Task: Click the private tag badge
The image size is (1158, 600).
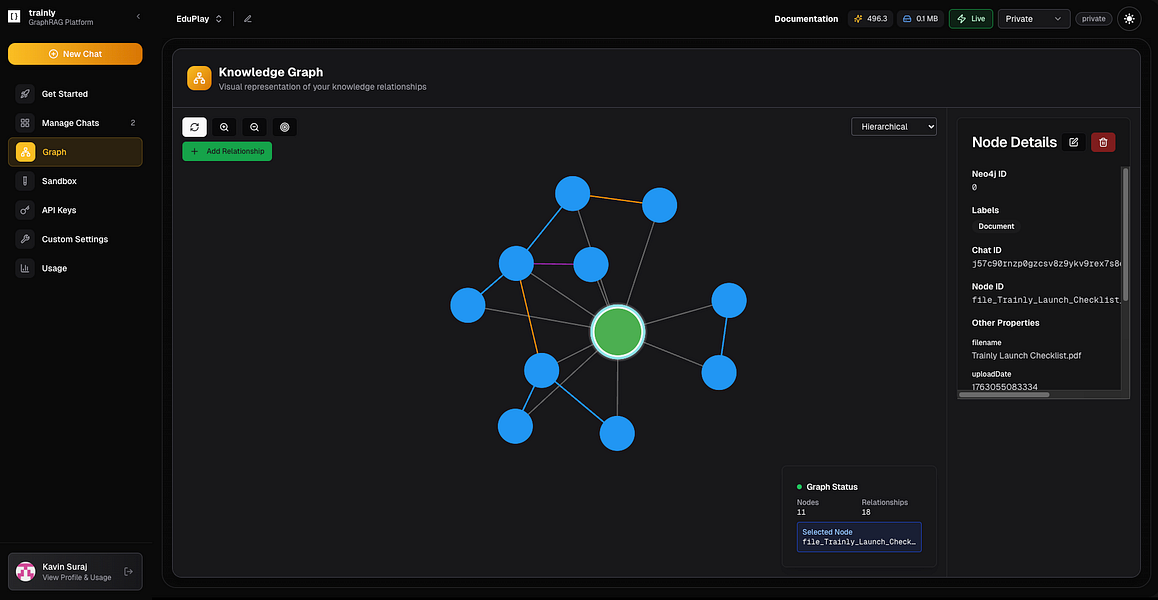Action: point(1094,19)
